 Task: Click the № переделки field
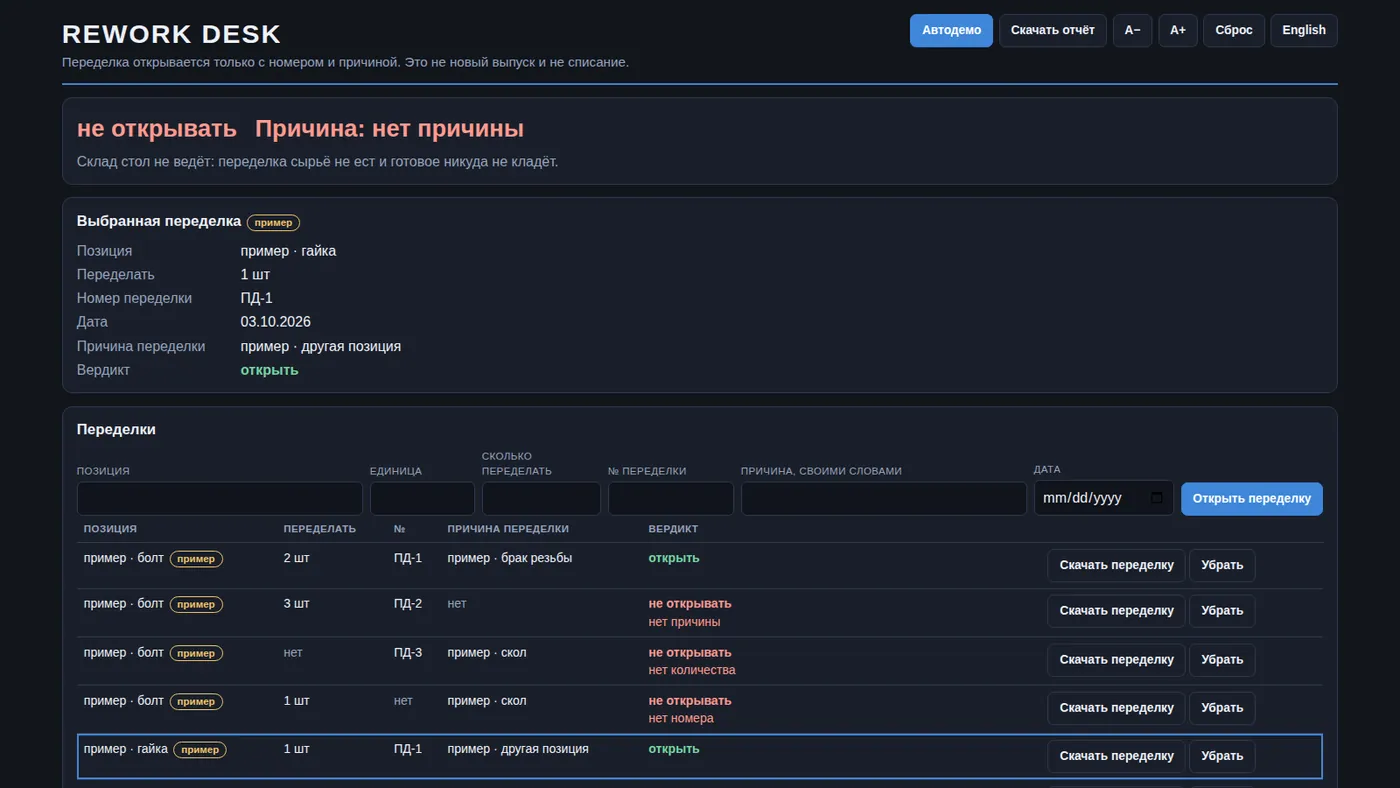(671, 499)
